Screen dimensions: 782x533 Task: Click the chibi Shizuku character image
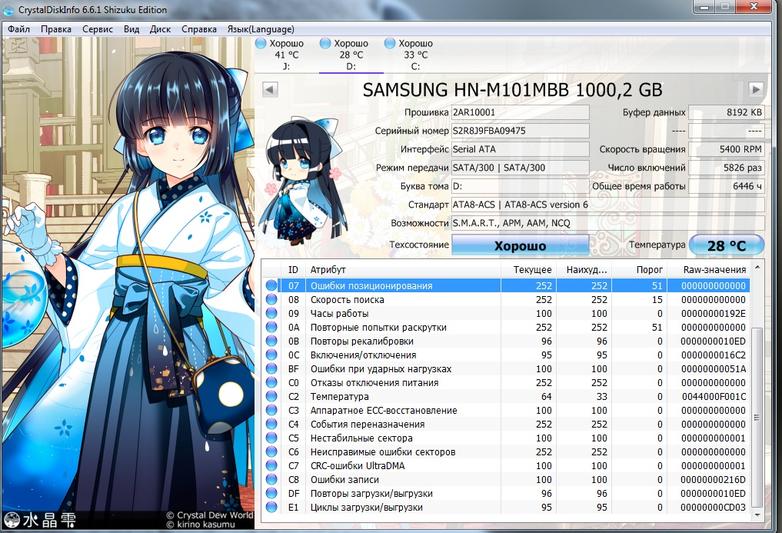click(x=304, y=183)
